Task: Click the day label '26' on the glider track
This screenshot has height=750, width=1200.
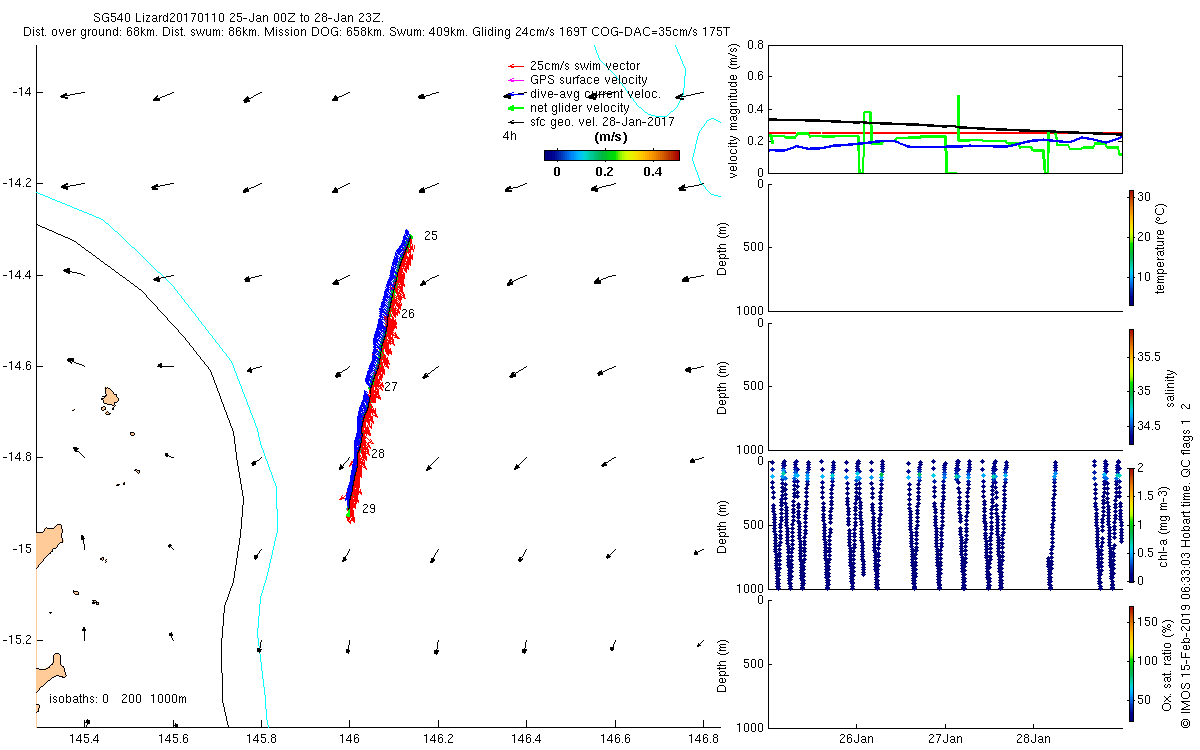Action: coord(407,314)
